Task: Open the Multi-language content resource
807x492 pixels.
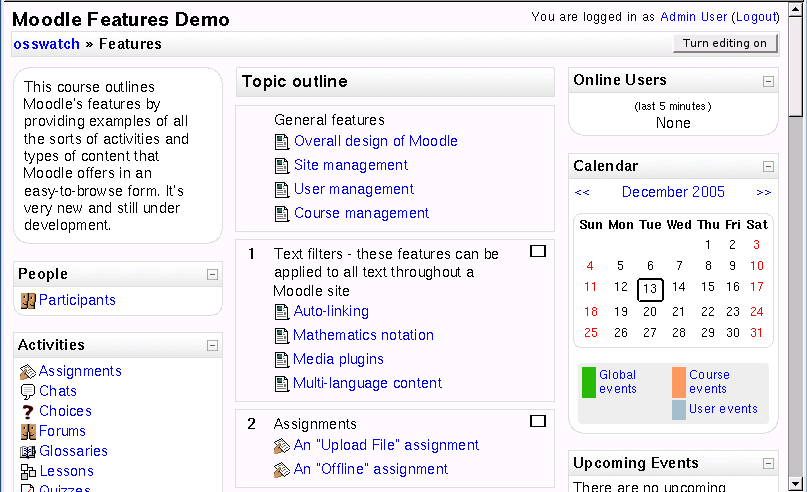Action: pos(367,383)
